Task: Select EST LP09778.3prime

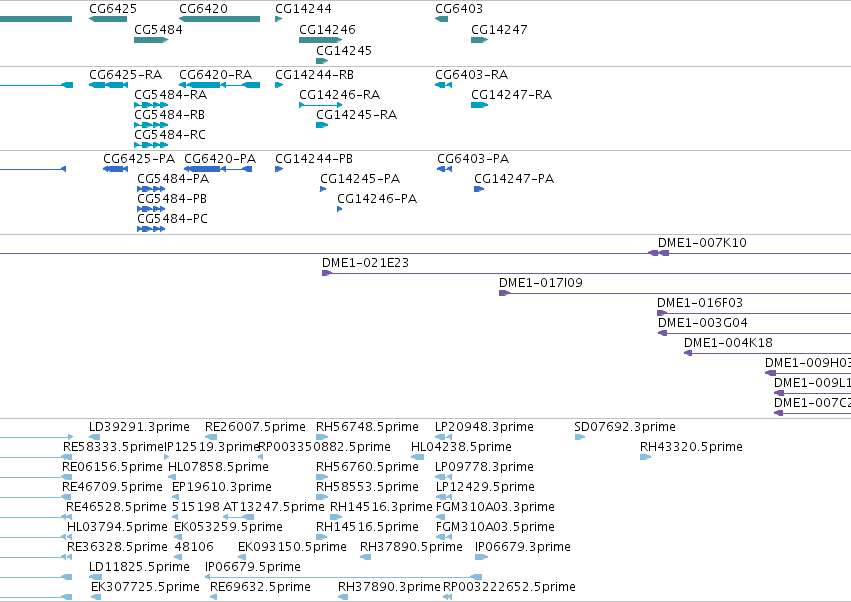Action: [x=484, y=467]
